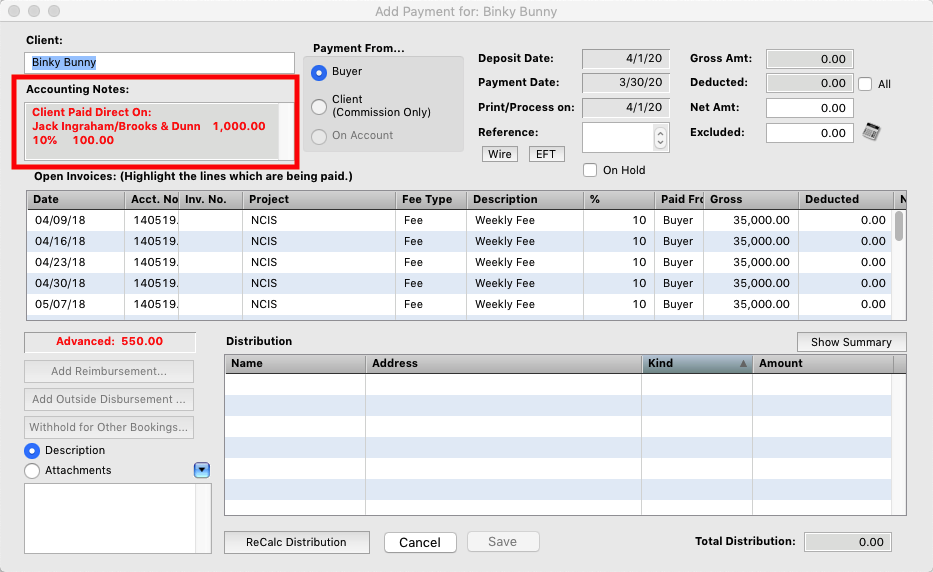Click the Payment Date field
Image resolution: width=933 pixels, height=572 pixels.
pos(626,83)
